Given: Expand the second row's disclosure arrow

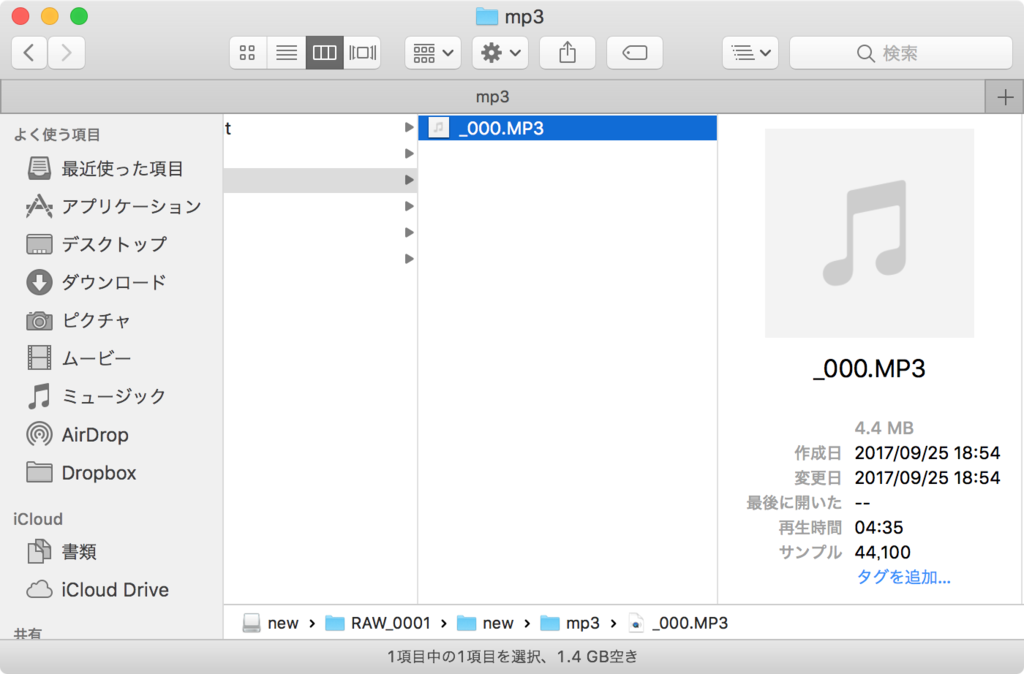Looking at the screenshot, I should point(409,153).
